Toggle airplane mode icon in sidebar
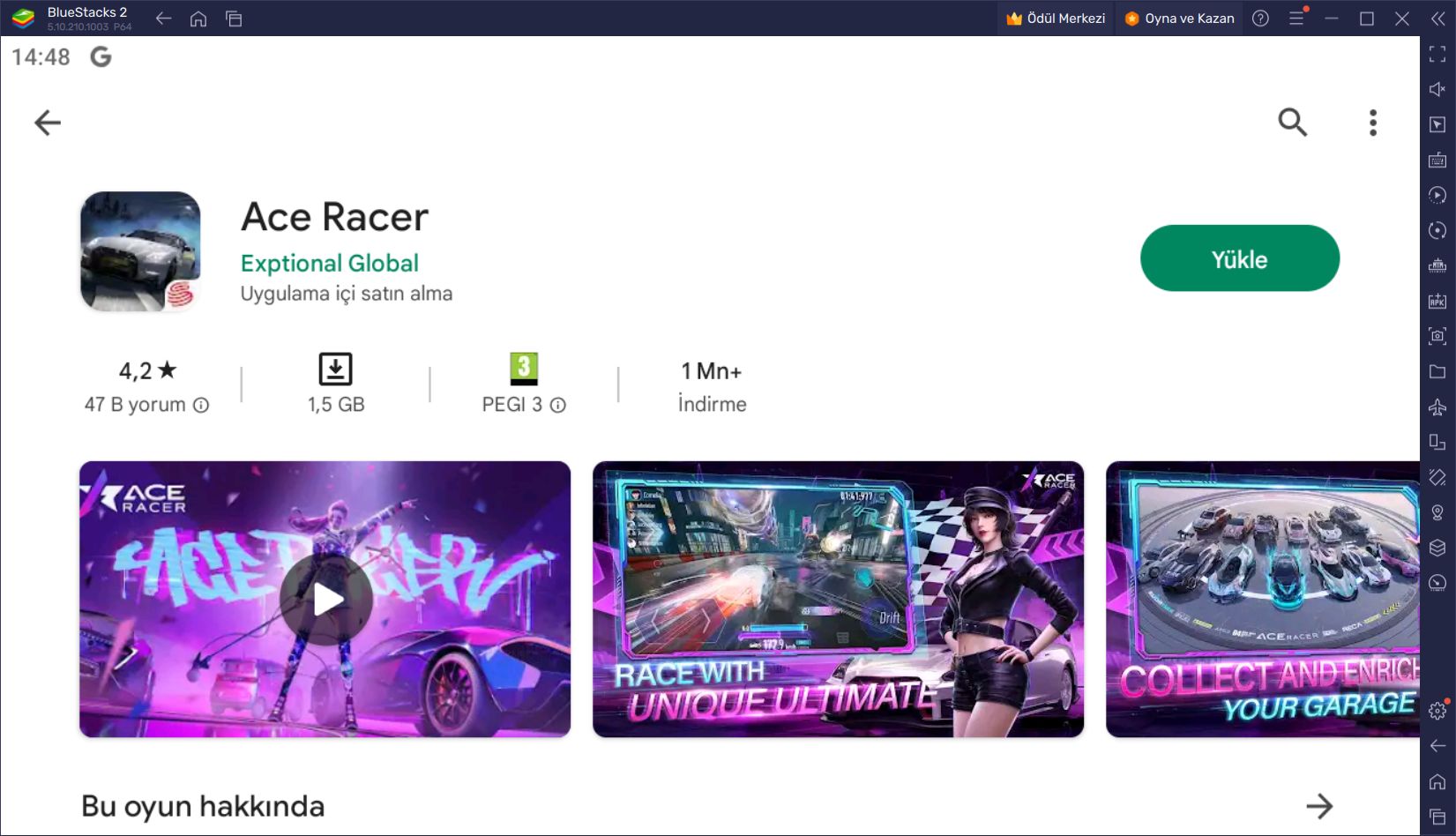Screen dimensions: 1456x836 (1437, 407)
